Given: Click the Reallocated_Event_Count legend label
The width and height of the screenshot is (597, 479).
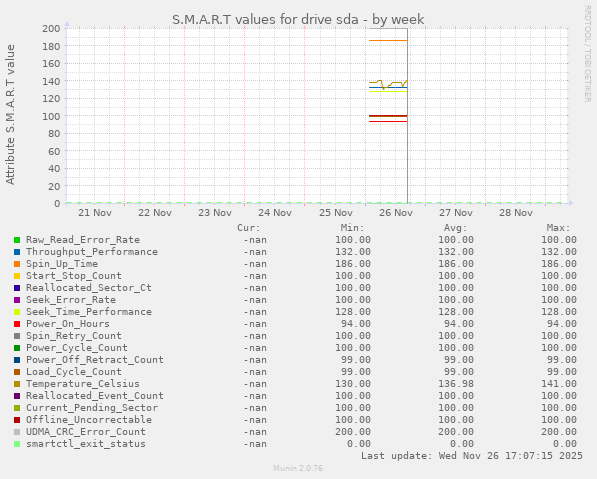Looking at the screenshot, I should [95, 396].
